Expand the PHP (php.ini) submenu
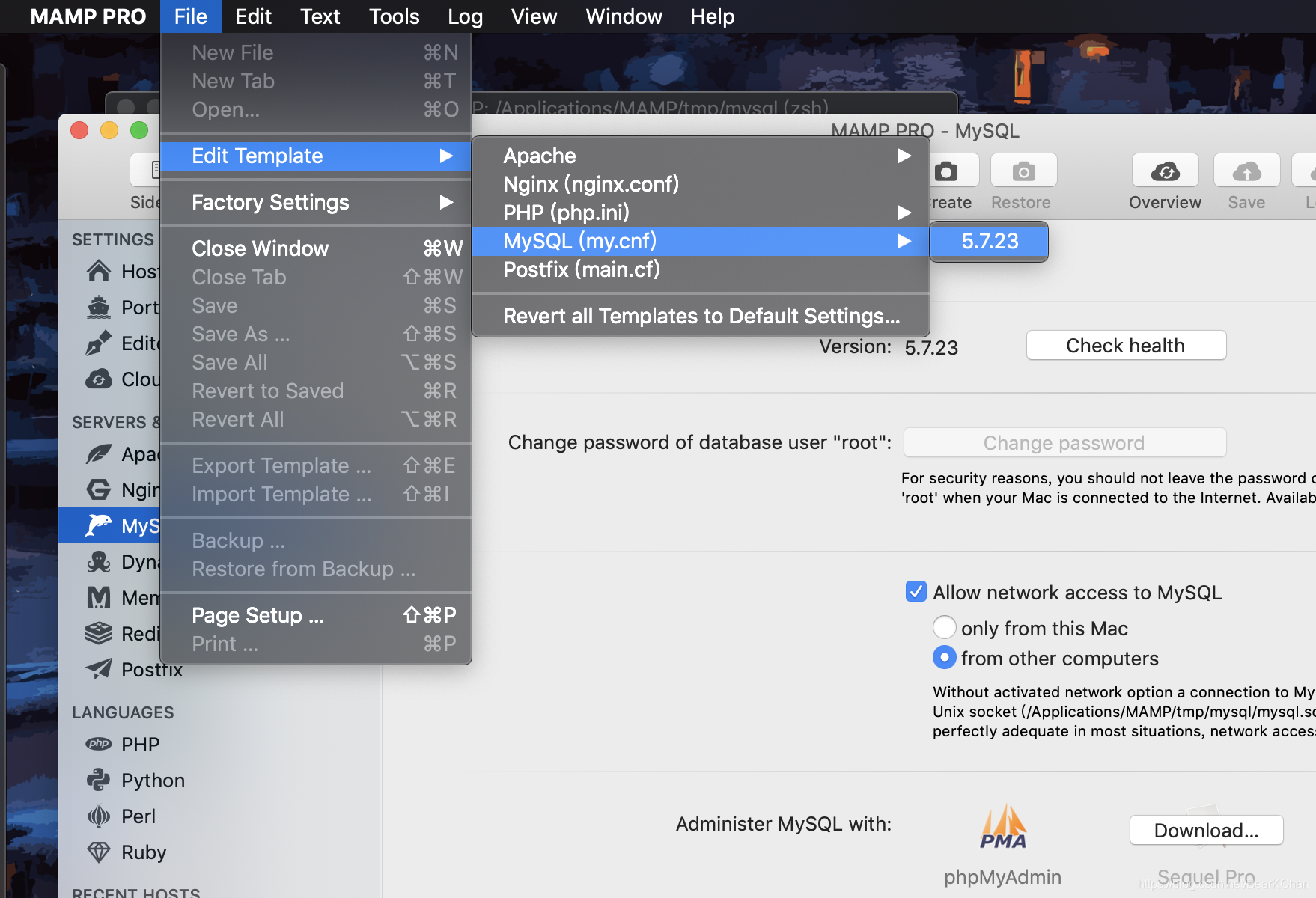The image size is (1316, 898). 701,213
